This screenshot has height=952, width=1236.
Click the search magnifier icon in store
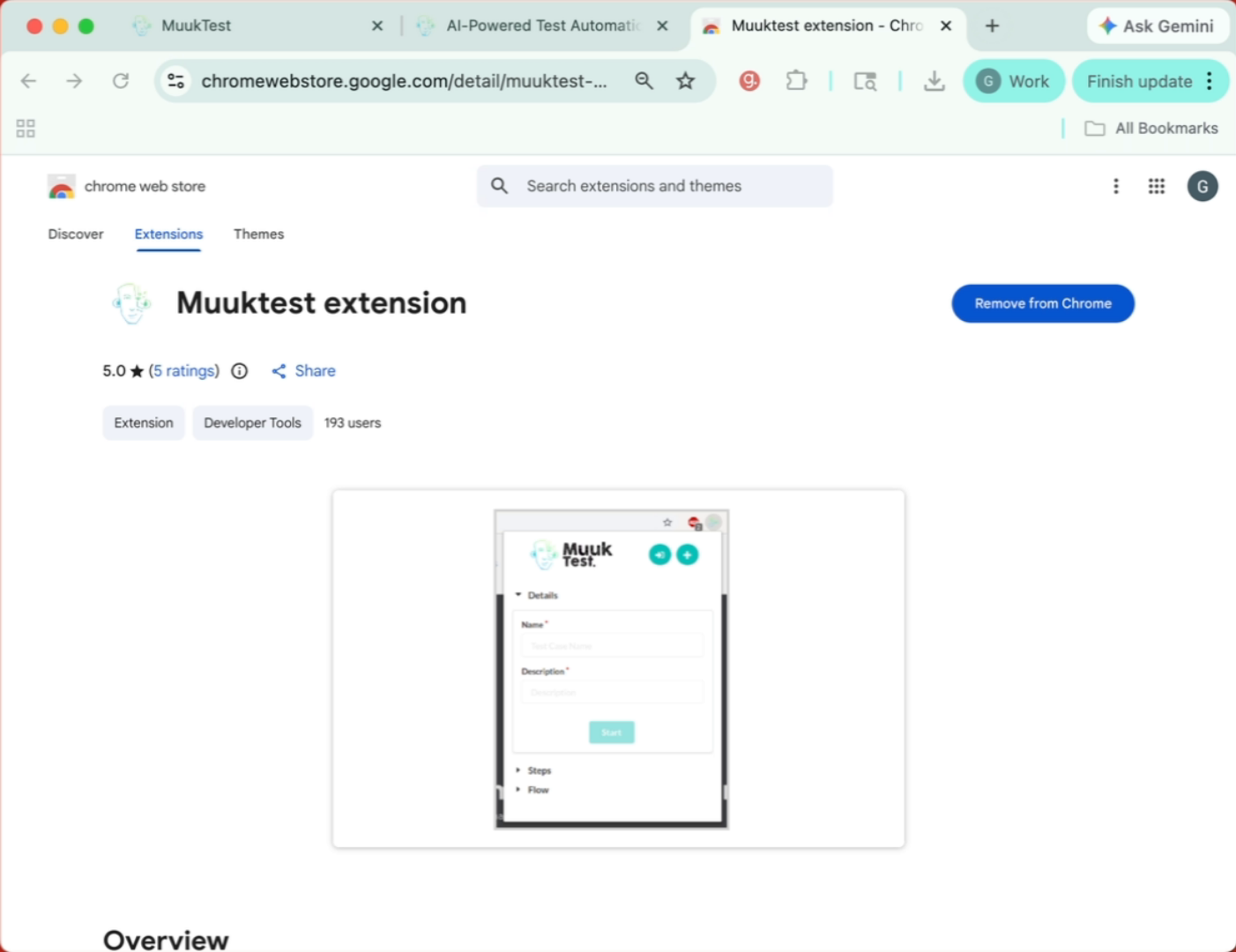[x=500, y=186]
